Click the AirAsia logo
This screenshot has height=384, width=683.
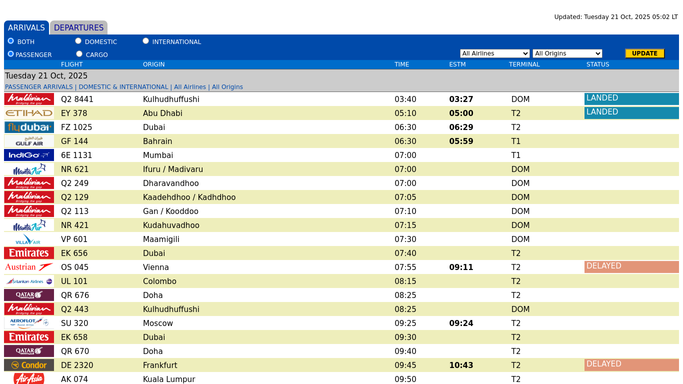point(29,379)
